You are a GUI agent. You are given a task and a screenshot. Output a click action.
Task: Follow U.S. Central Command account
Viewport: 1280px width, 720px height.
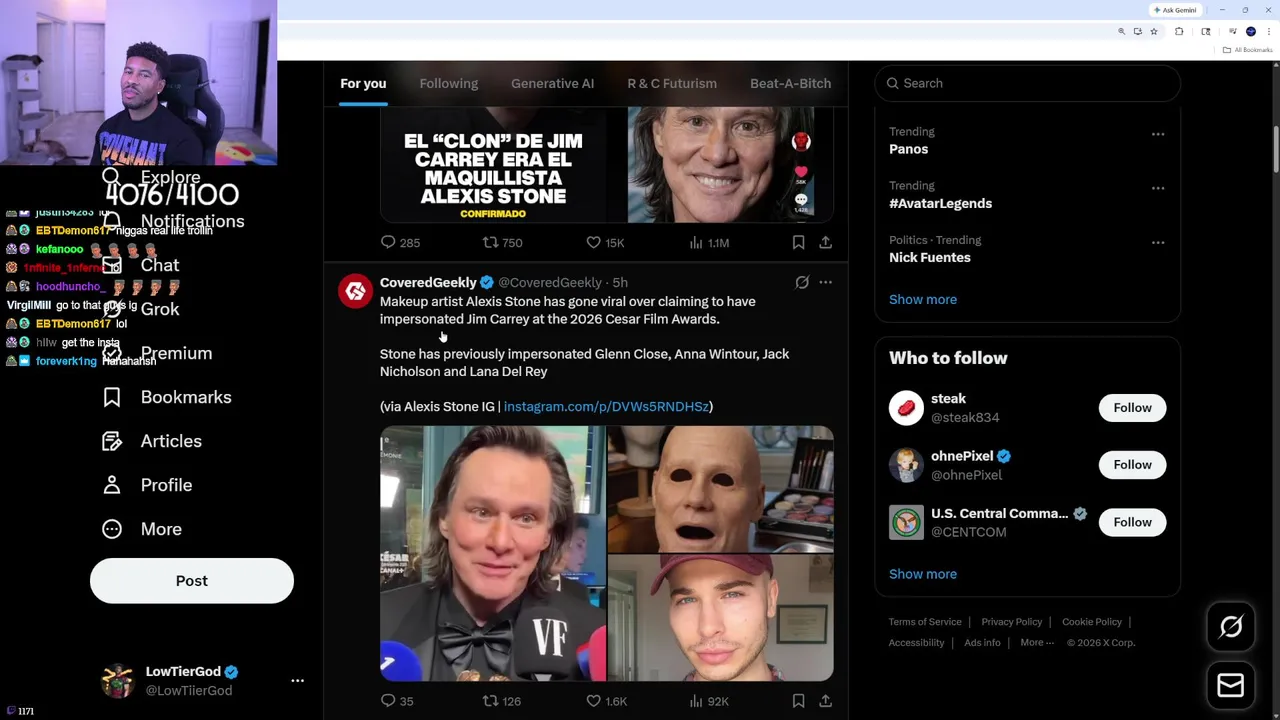point(1132,522)
